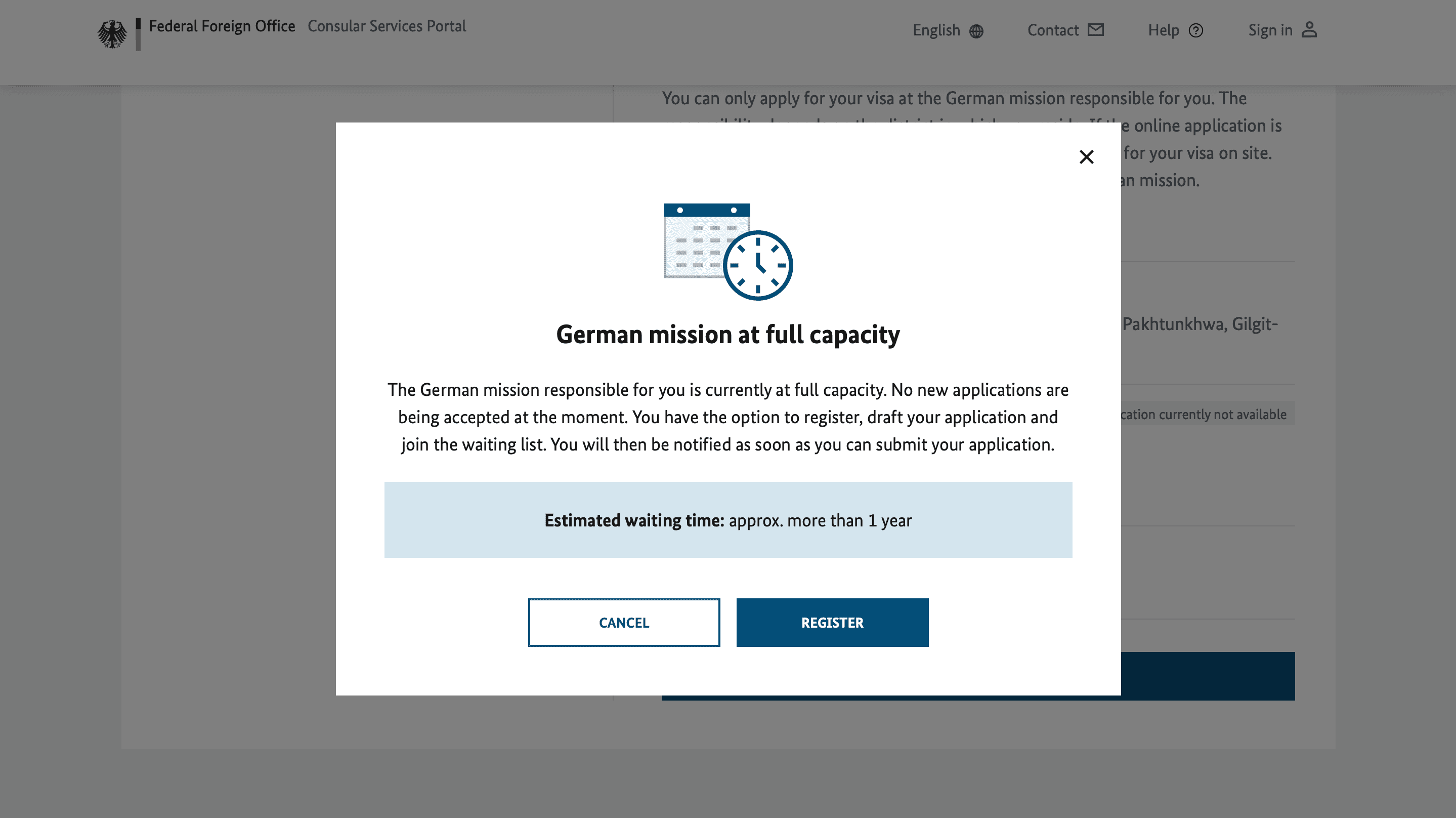Open the Help link
This screenshot has height=818, width=1456.
1175,30
